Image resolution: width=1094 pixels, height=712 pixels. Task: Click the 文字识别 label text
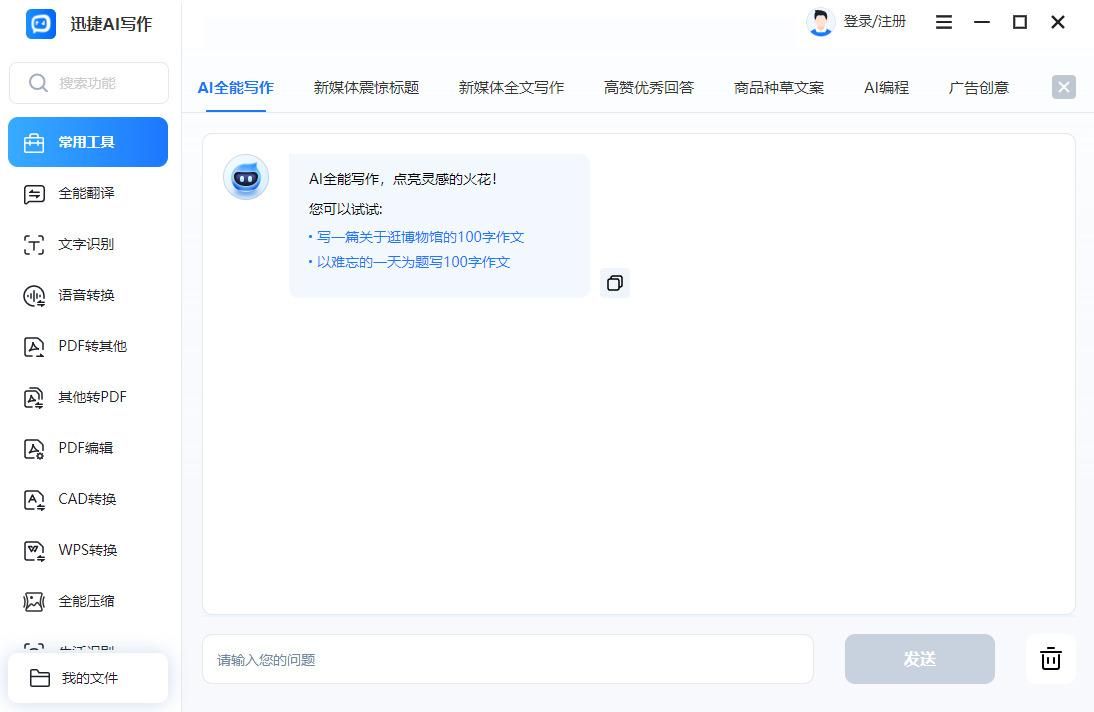pos(86,244)
